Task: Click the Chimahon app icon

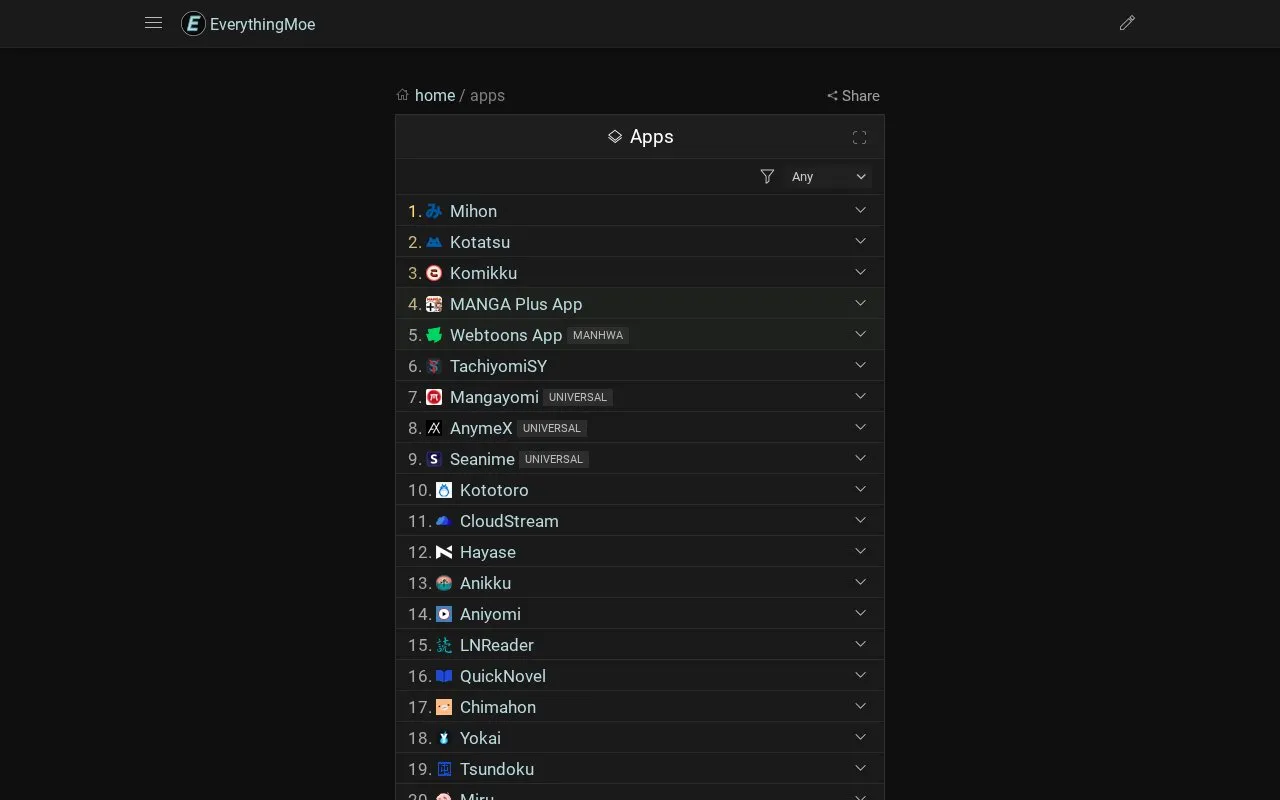Action: 444,707
